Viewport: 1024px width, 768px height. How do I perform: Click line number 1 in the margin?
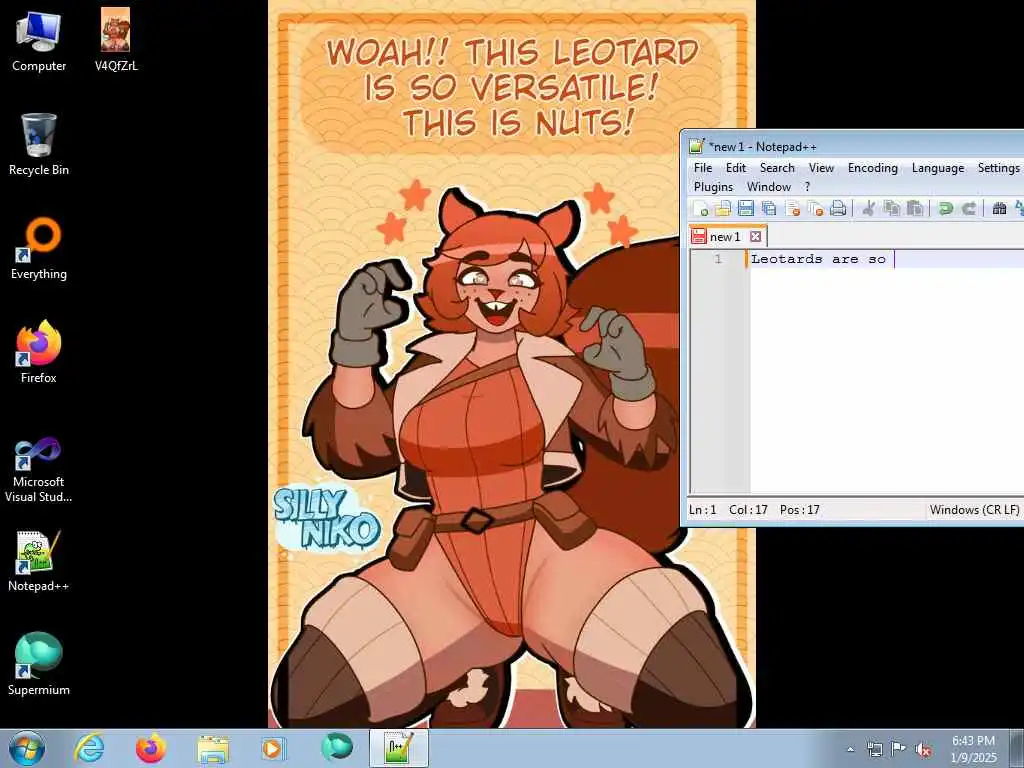[718, 259]
